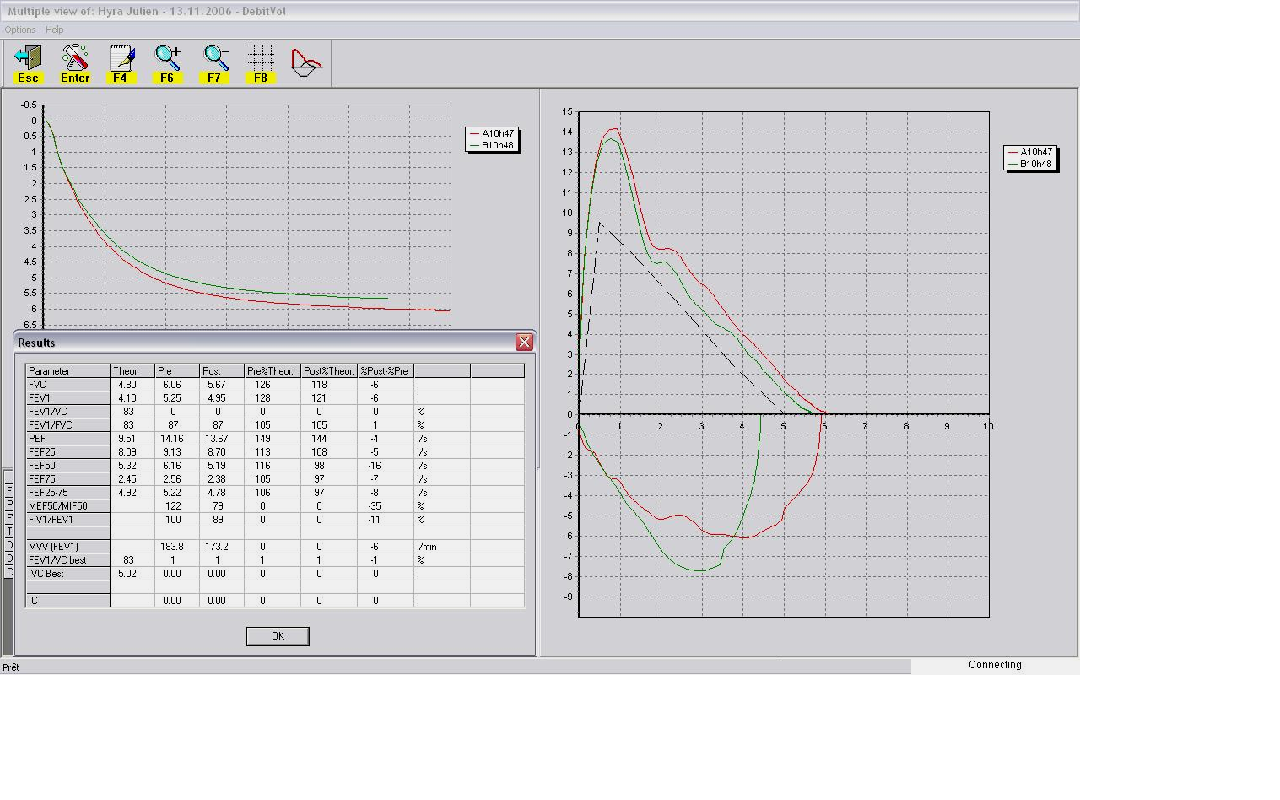Select the FEF75 parameter row label
The height and width of the screenshot is (800, 1280).
point(68,479)
